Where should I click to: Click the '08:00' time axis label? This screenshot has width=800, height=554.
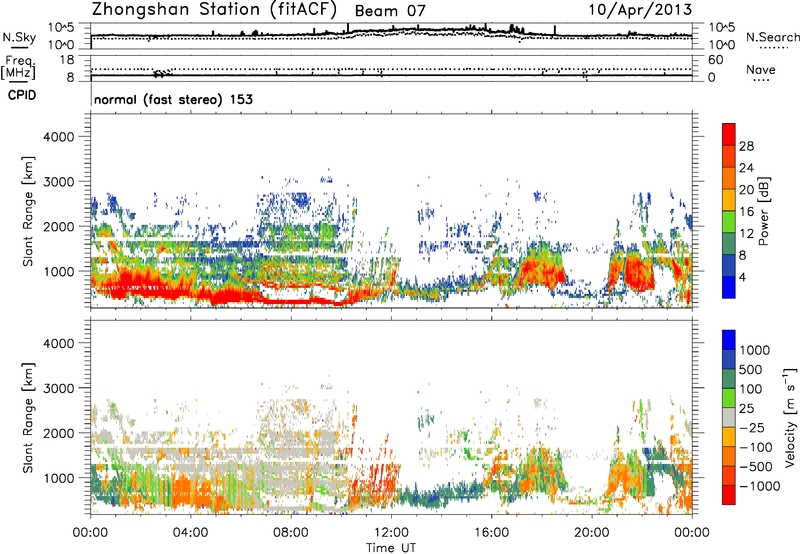291,532
